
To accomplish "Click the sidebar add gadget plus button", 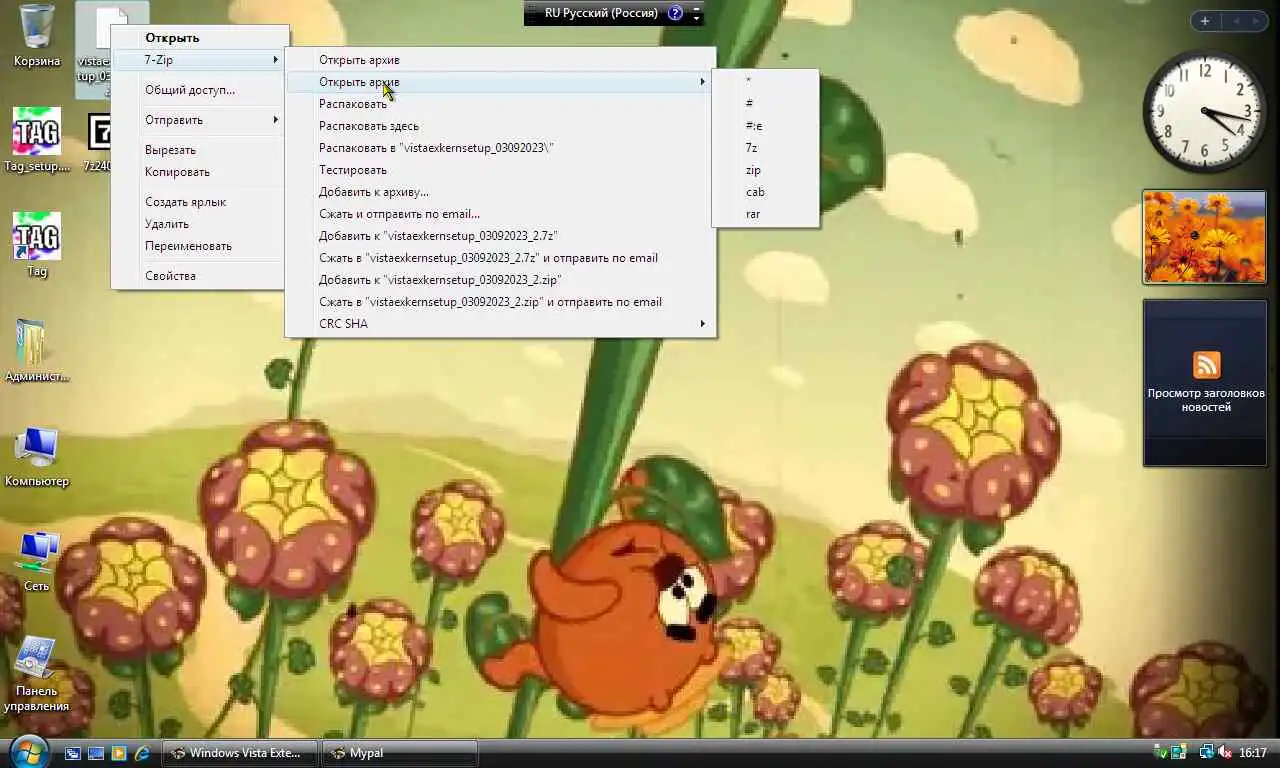I will (1205, 21).
